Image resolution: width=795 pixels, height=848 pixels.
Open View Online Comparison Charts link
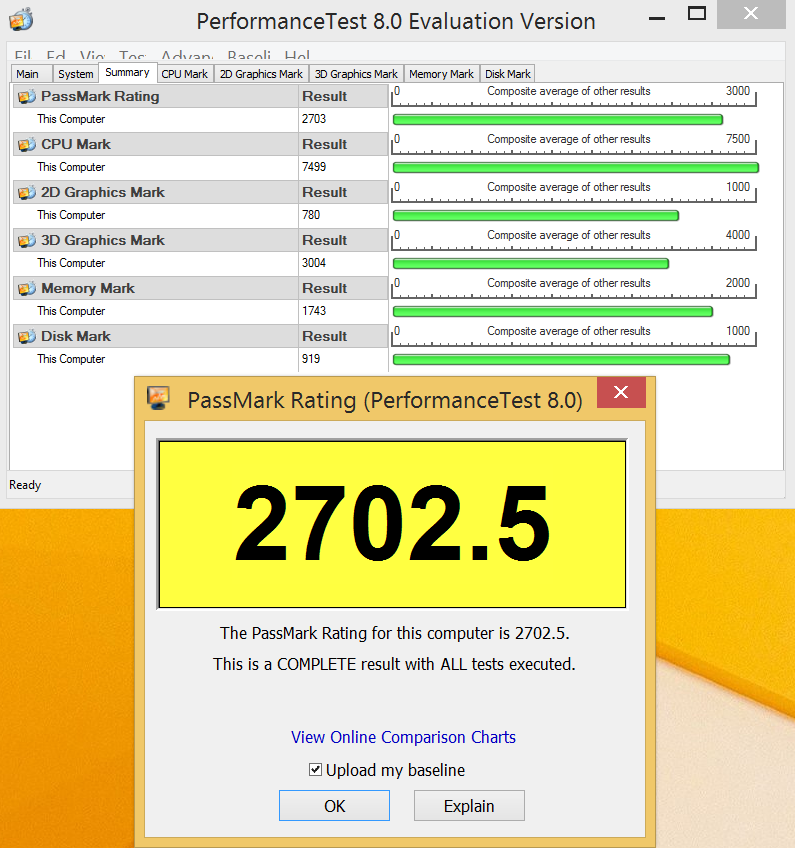coord(403,737)
